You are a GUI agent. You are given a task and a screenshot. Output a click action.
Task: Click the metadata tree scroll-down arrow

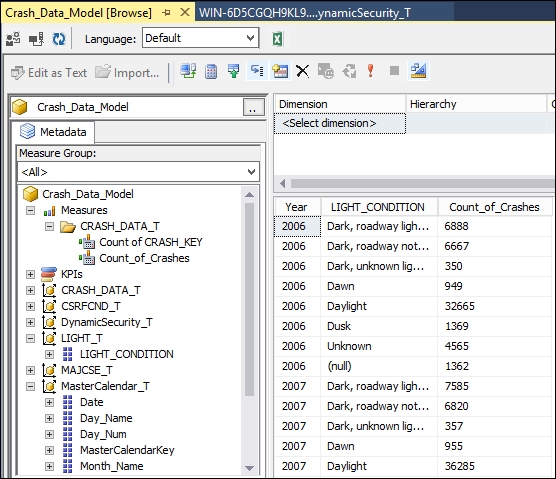click(x=249, y=468)
